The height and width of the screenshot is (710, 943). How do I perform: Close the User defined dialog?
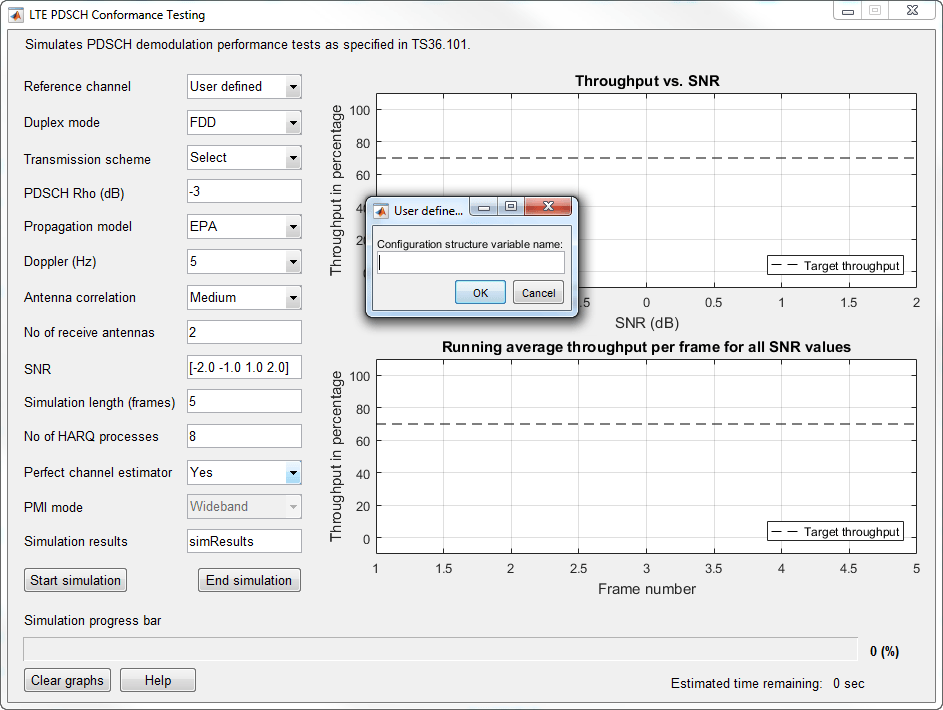pyautogui.click(x=548, y=206)
